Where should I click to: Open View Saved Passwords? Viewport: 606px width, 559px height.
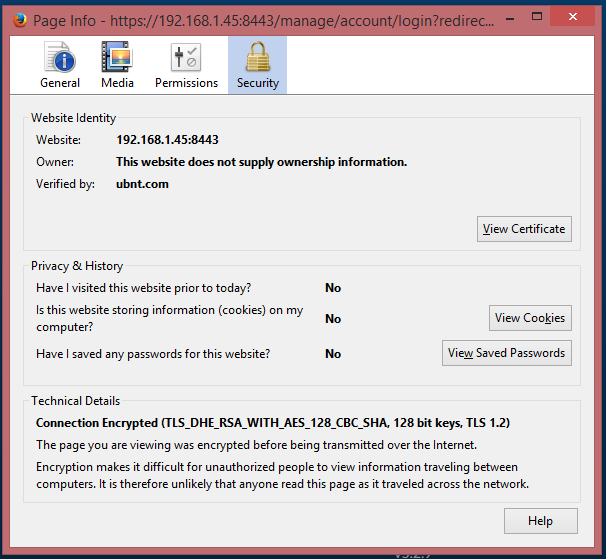click(507, 353)
